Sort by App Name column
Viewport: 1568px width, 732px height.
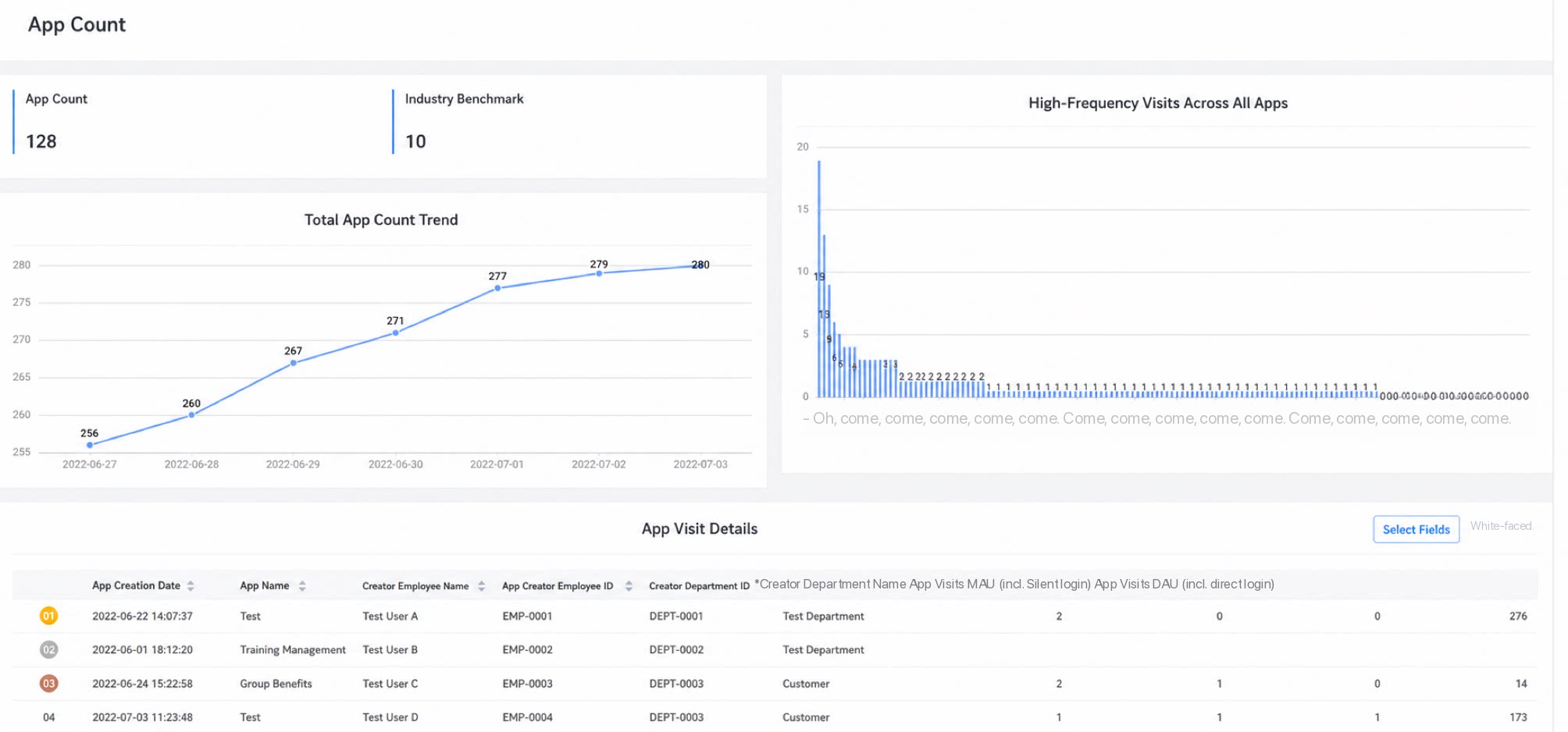[302, 586]
